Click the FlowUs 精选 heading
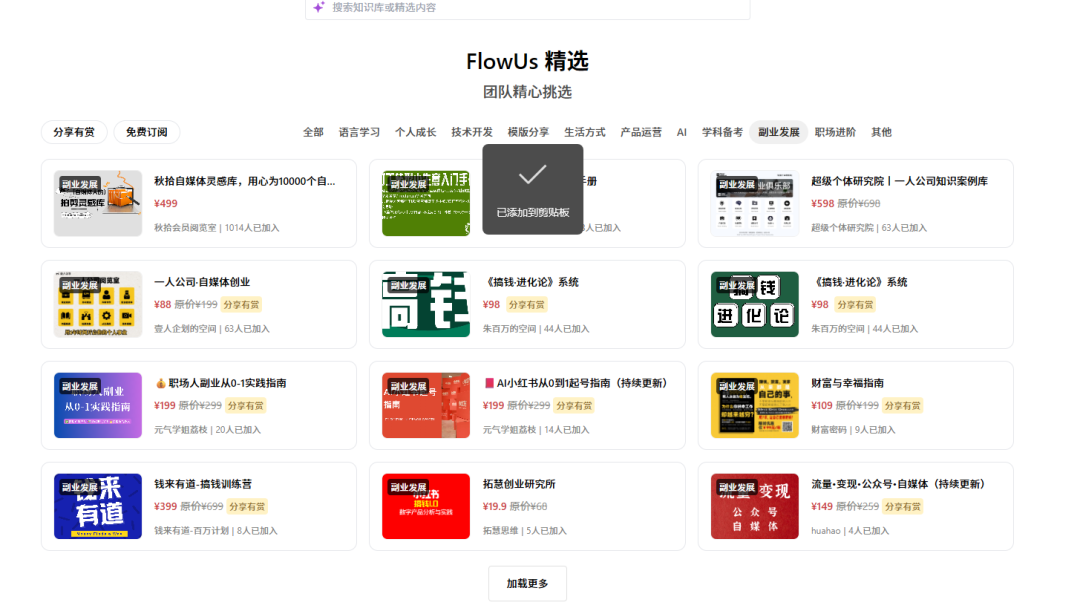The height and width of the screenshot is (614, 1080). pos(528,61)
